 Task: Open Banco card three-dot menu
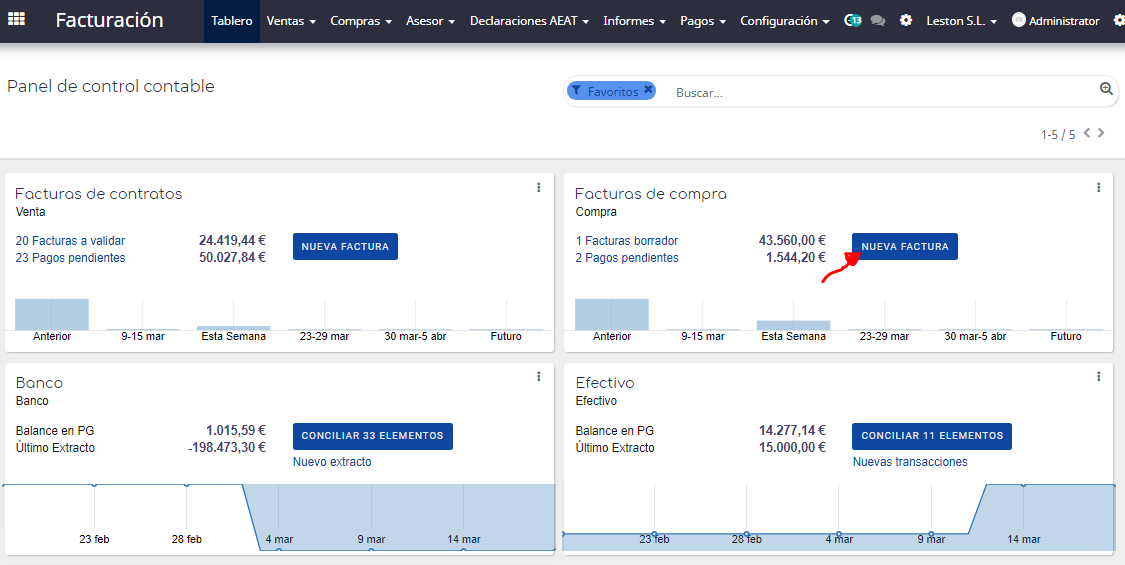(539, 376)
